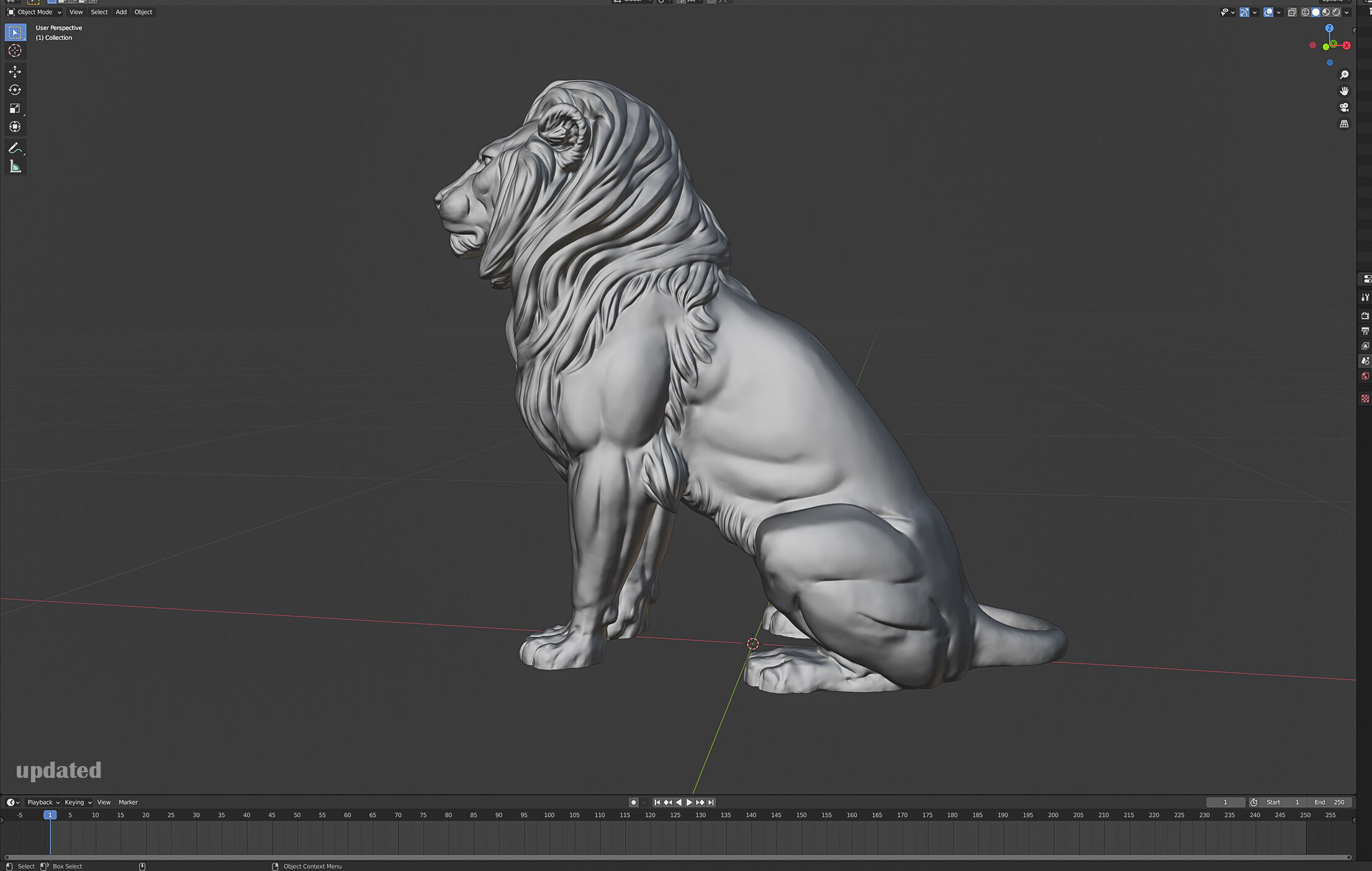Viewport: 1372px width, 871px height.
Task: Click the pan view hand icon
Action: [x=1344, y=91]
